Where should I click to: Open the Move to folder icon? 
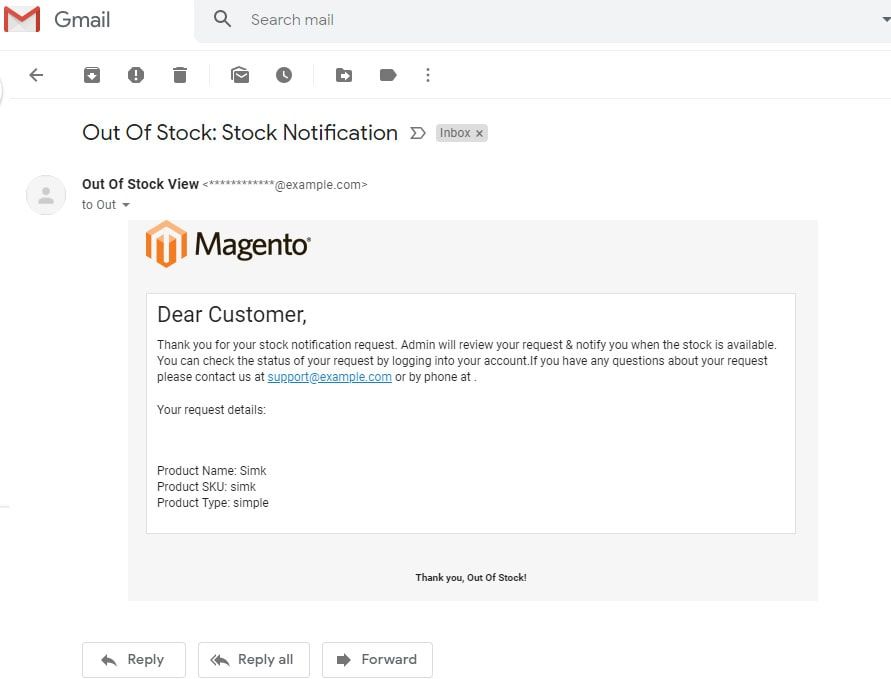coord(344,75)
